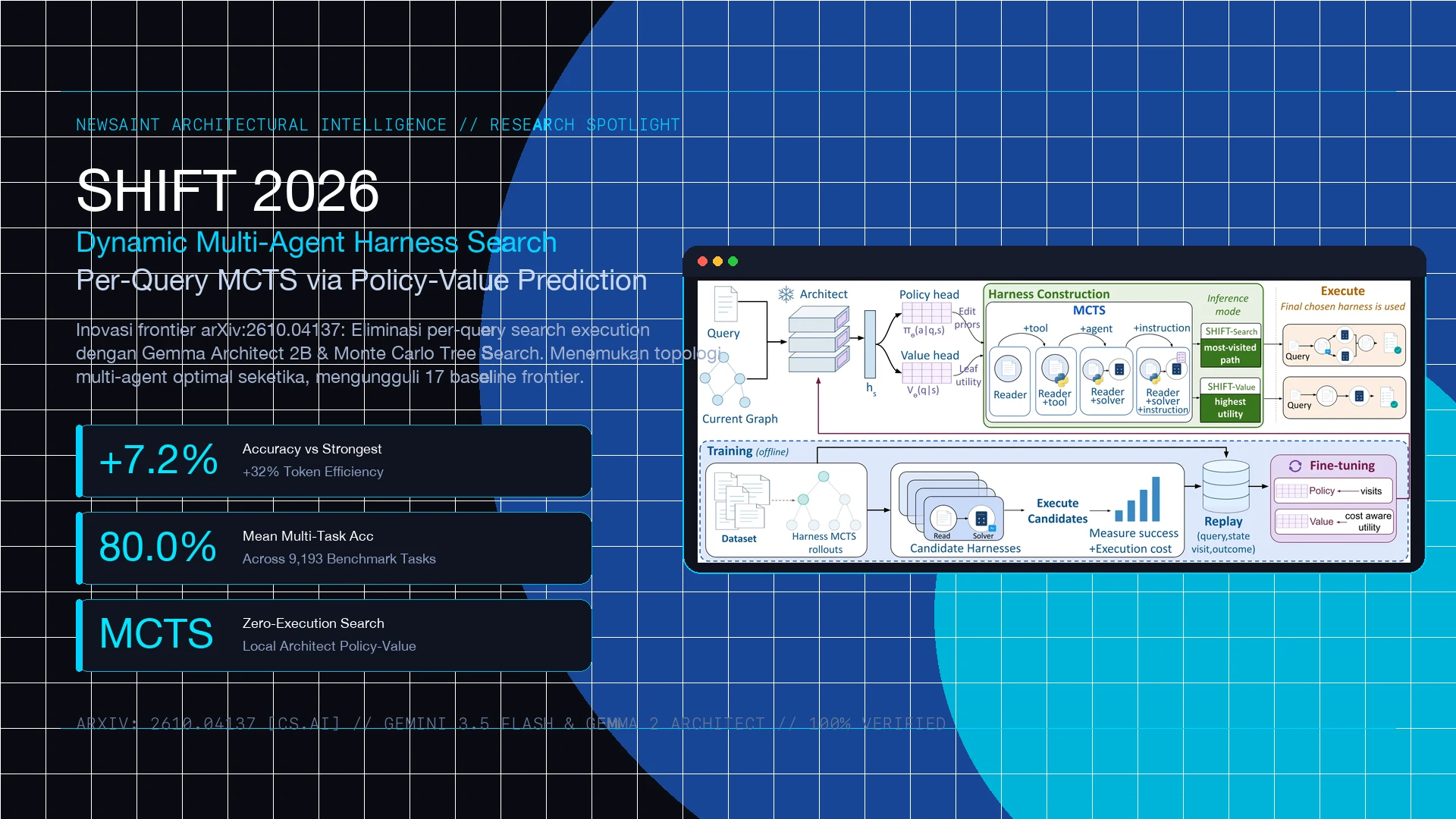
Task: Click the Dataset documents icon
Action: [x=741, y=500]
